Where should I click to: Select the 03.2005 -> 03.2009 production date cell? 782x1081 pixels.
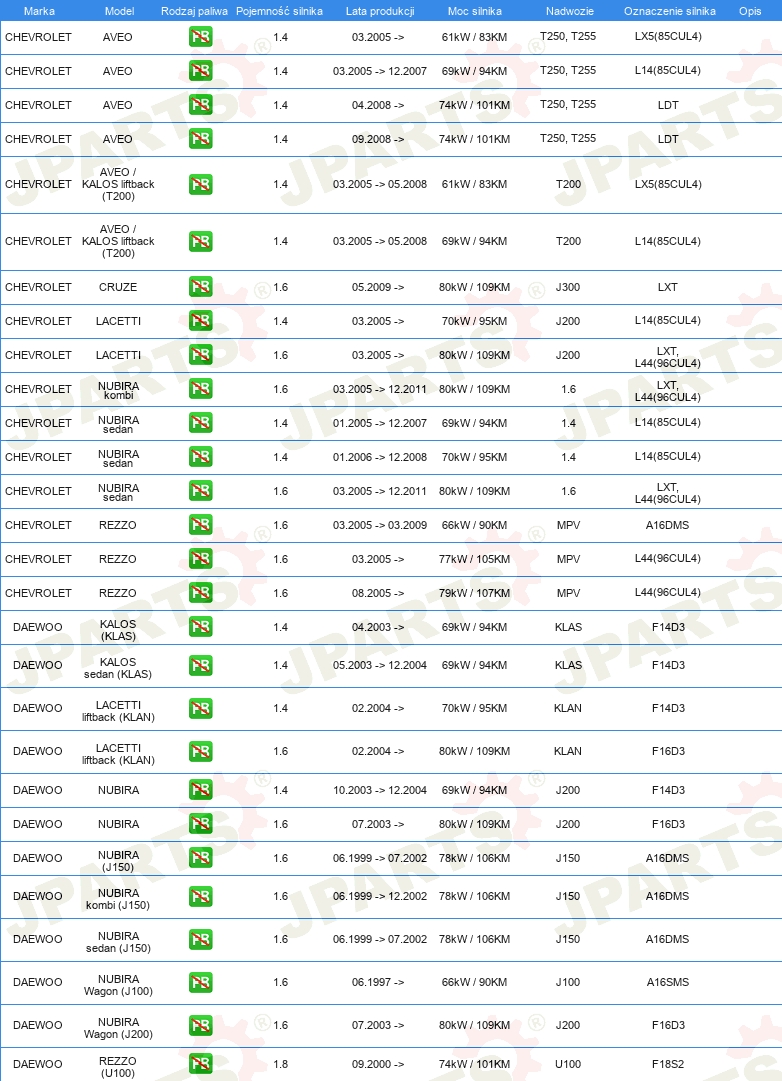[380, 525]
